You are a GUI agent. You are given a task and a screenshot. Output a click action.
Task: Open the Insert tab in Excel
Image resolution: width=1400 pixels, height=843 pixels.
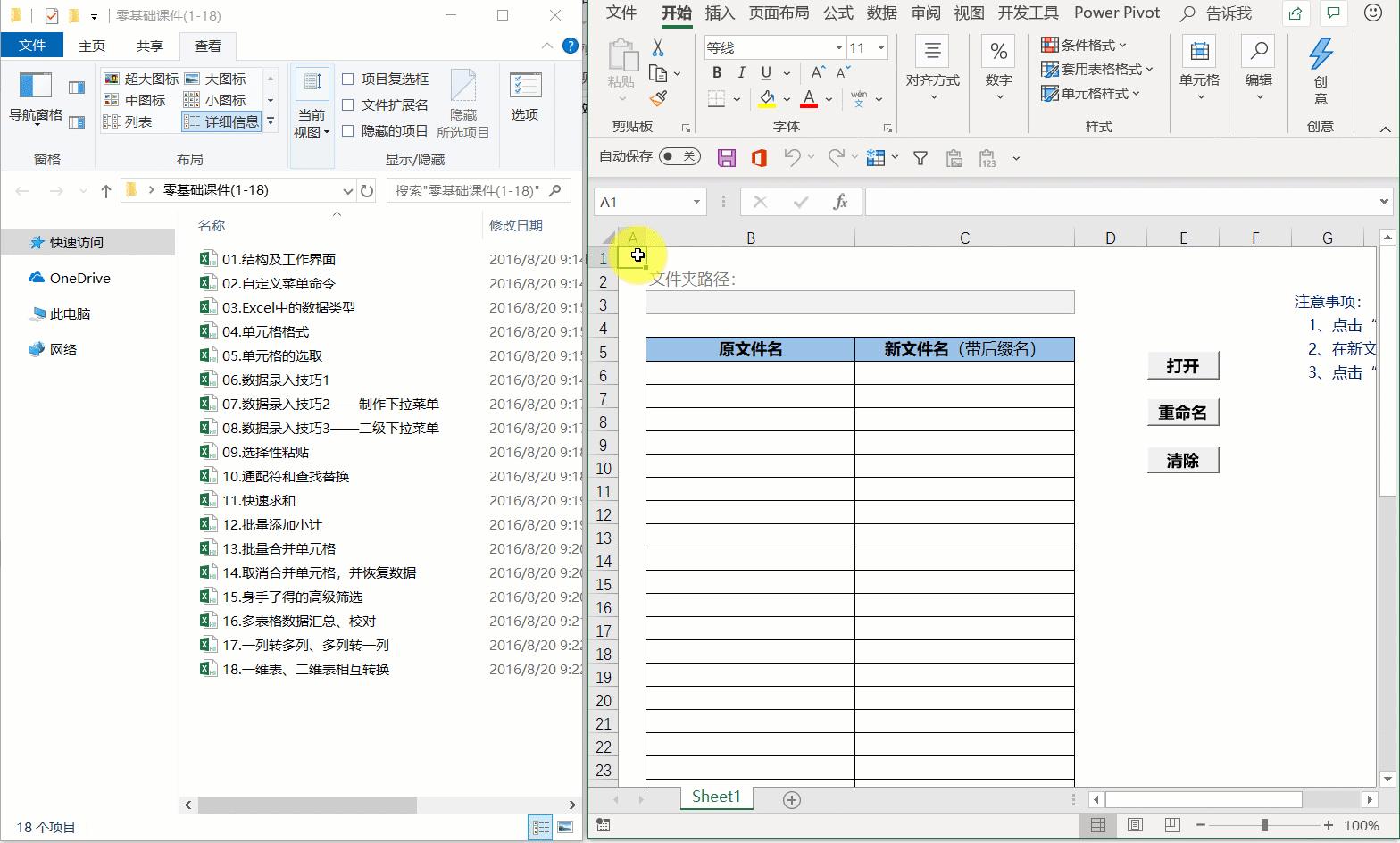(x=720, y=13)
